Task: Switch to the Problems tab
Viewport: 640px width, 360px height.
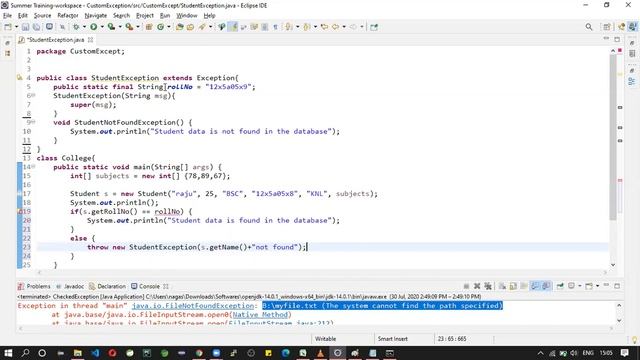Action: coord(34,286)
